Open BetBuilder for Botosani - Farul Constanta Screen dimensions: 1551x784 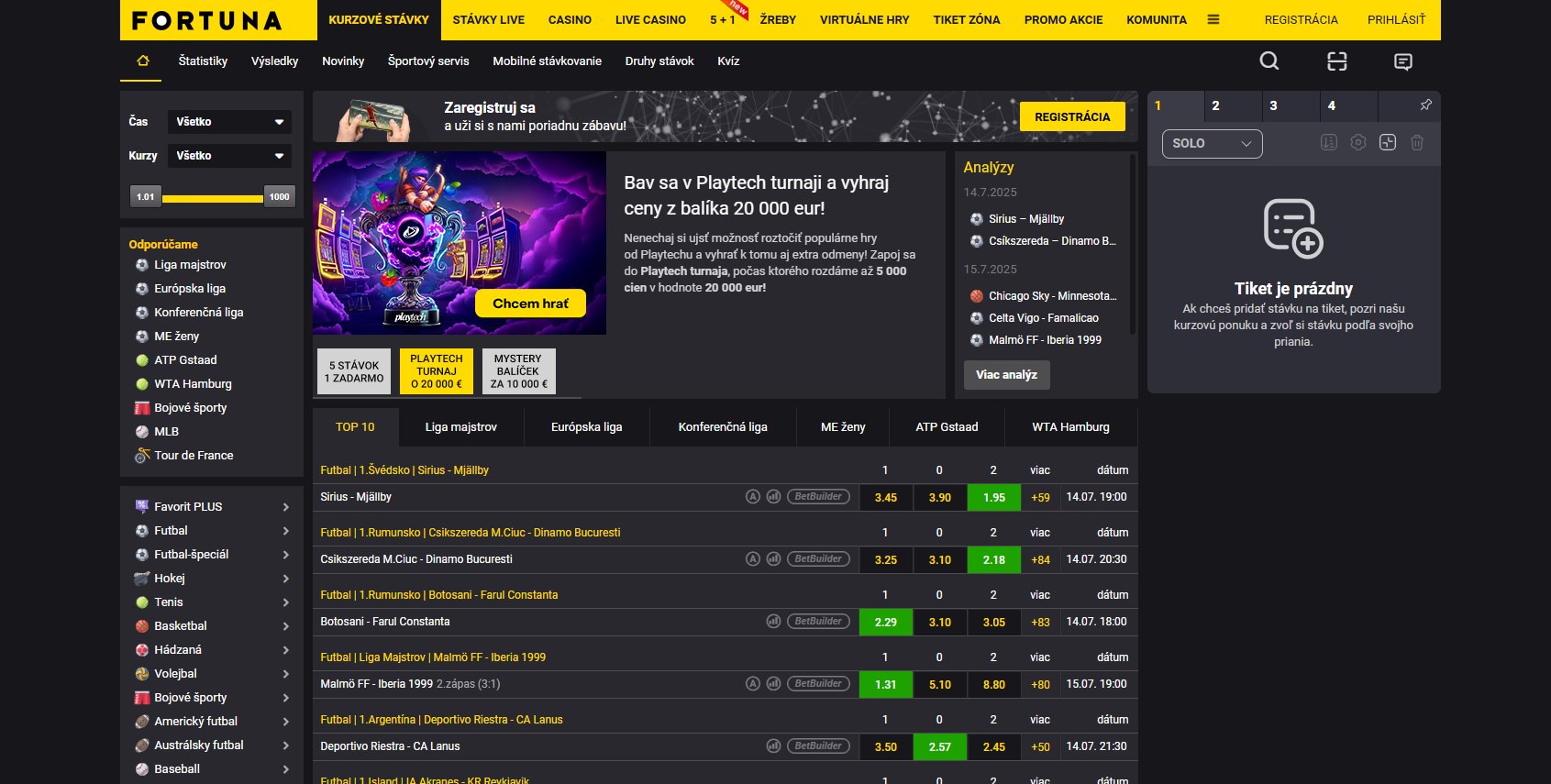click(818, 622)
